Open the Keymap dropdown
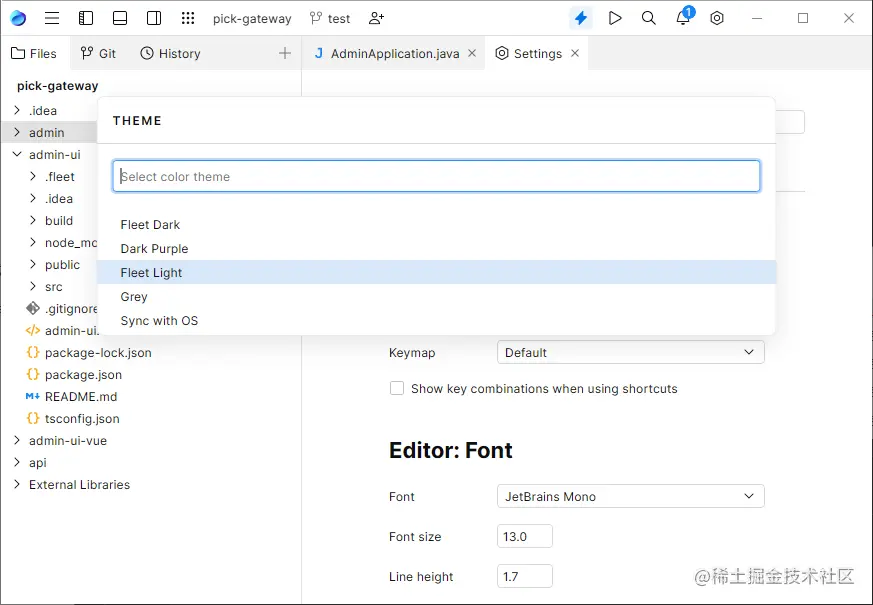 point(631,352)
